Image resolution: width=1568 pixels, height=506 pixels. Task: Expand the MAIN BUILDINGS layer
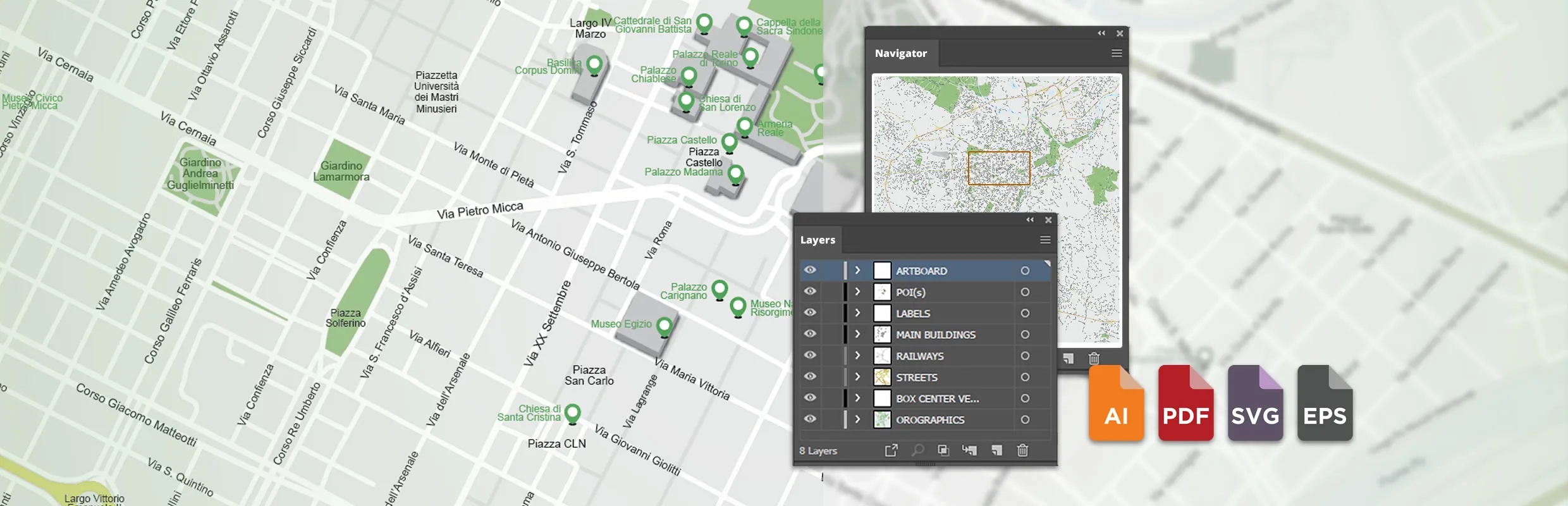(857, 334)
